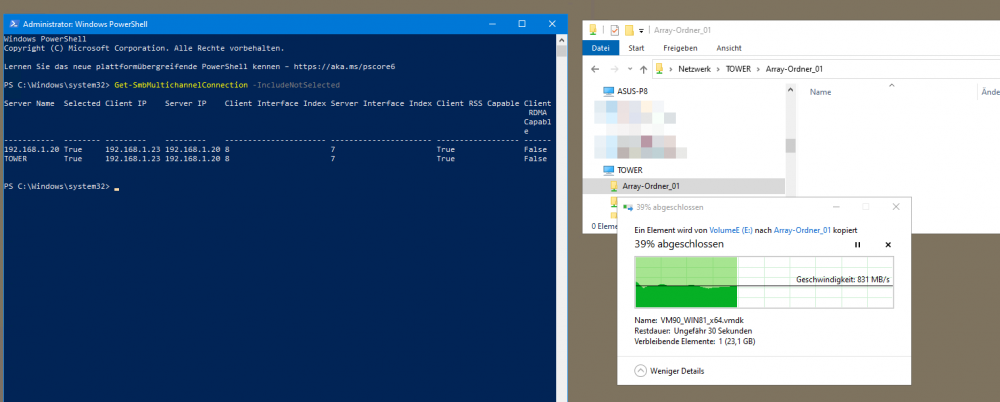Image resolution: width=1000 pixels, height=402 pixels.
Task: Click the navigation pane scrollbar thumb
Action: 791,146
